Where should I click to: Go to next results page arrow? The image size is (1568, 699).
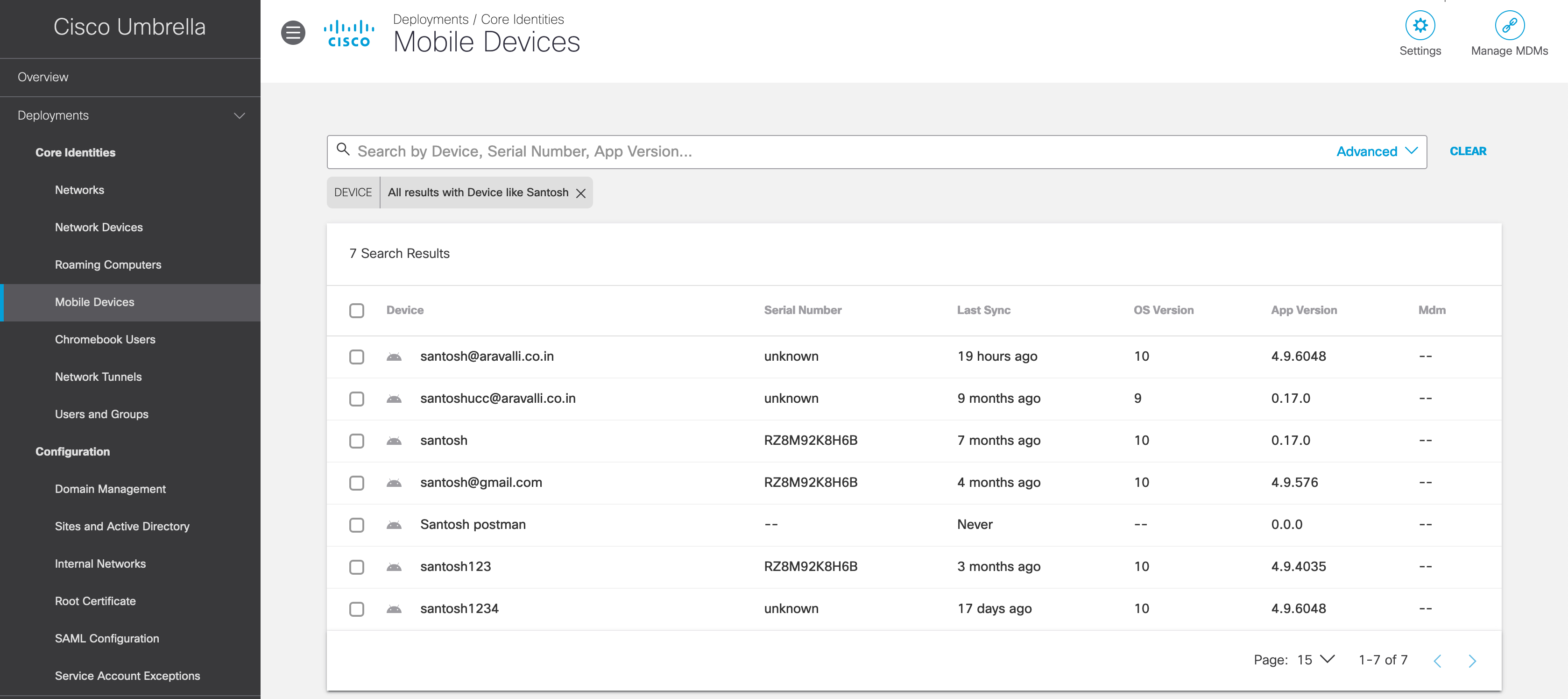[1472, 661]
